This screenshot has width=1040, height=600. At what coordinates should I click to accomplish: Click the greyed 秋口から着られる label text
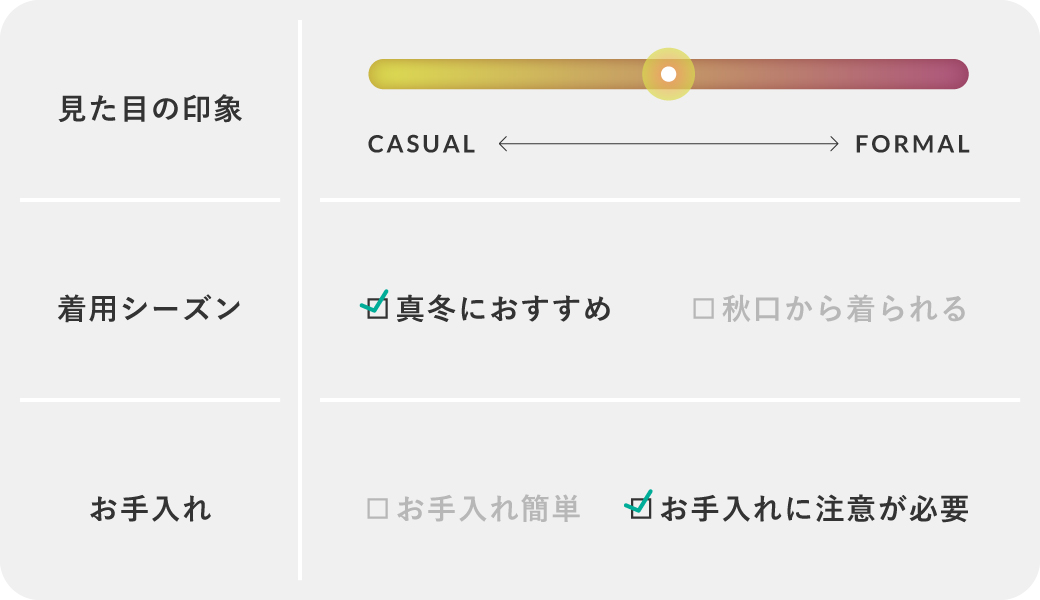(x=845, y=309)
